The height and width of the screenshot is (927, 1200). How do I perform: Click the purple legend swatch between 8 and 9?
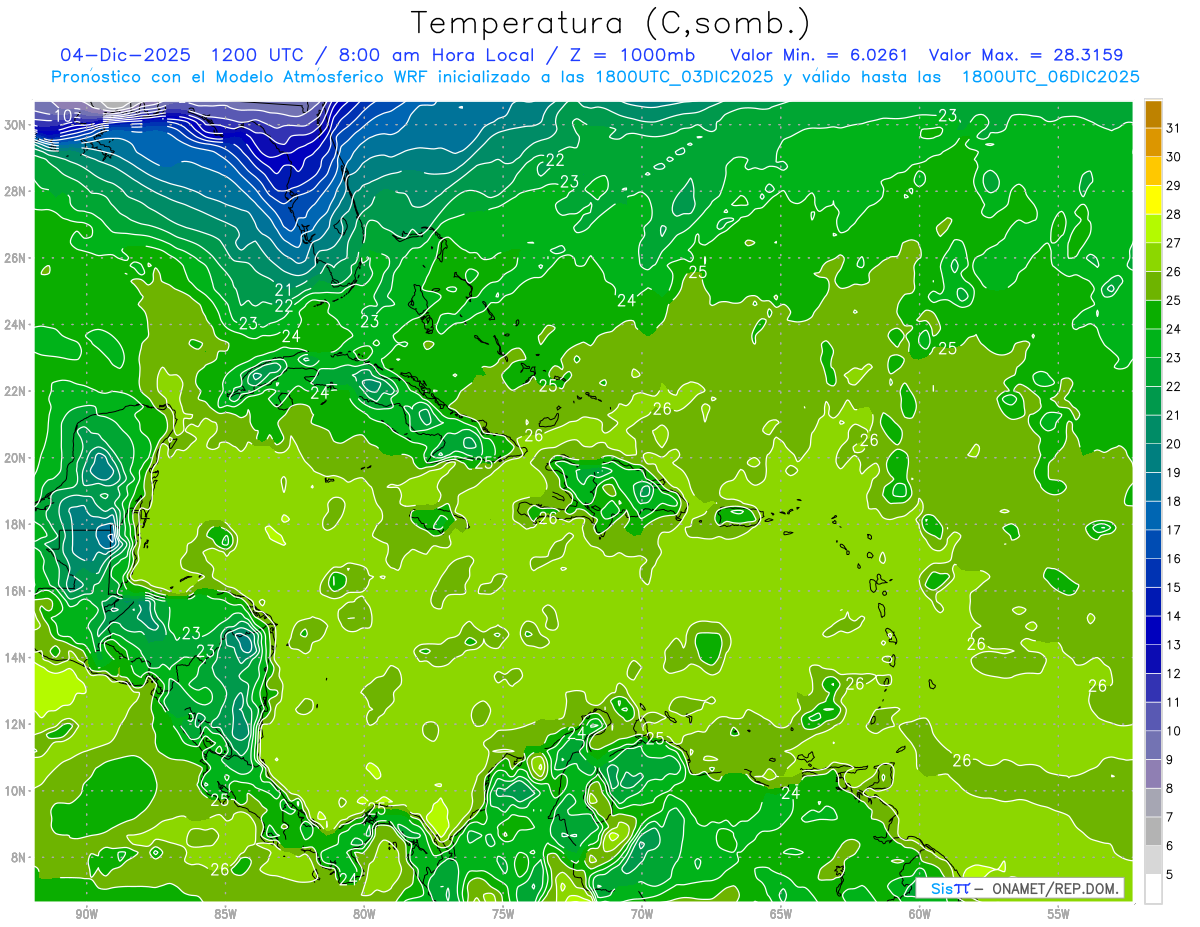(x=1153, y=773)
